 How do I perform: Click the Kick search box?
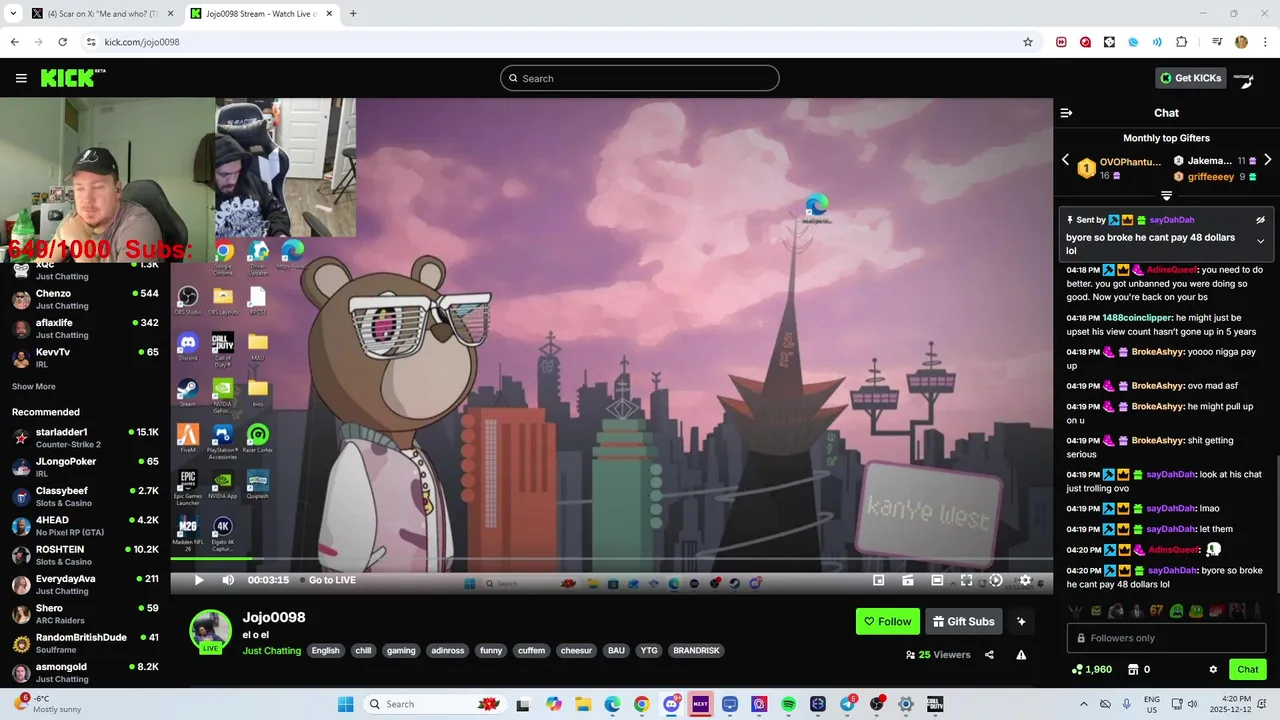pos(640,78)
